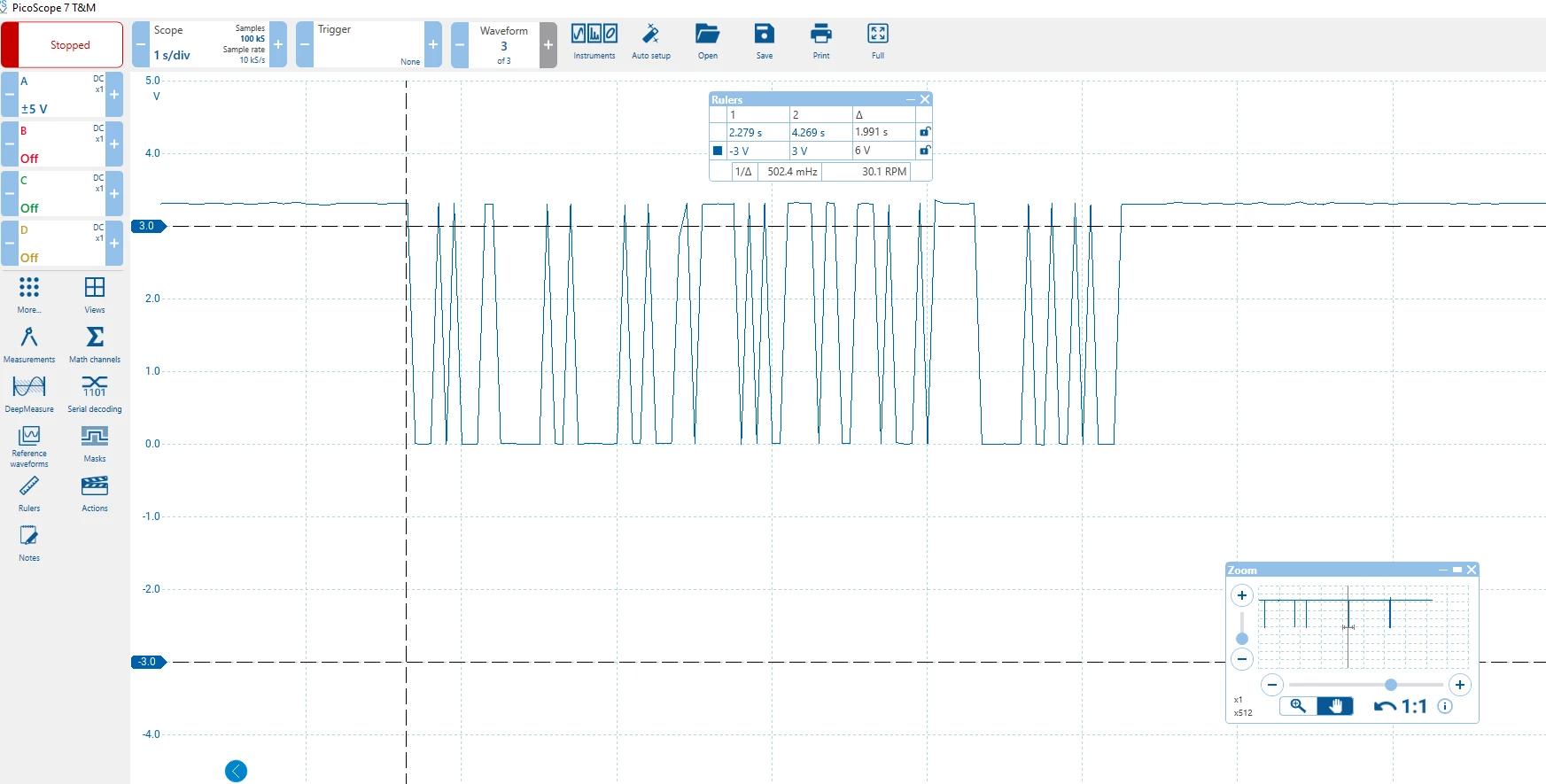Click horizontal zoom in plus button
1546x784 pixels.
1460,685
